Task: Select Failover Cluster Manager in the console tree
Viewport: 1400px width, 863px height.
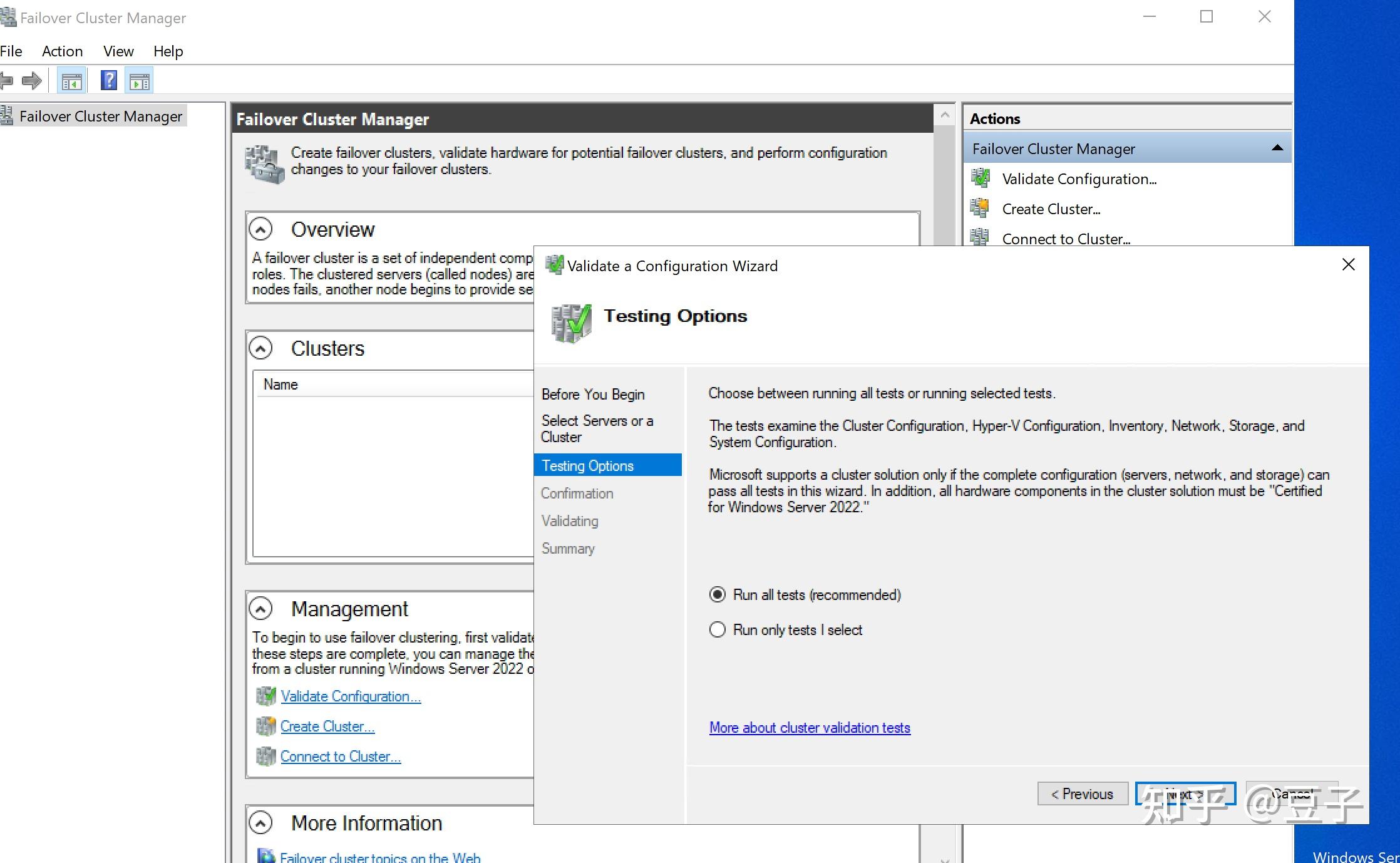Action: [101, 116]
